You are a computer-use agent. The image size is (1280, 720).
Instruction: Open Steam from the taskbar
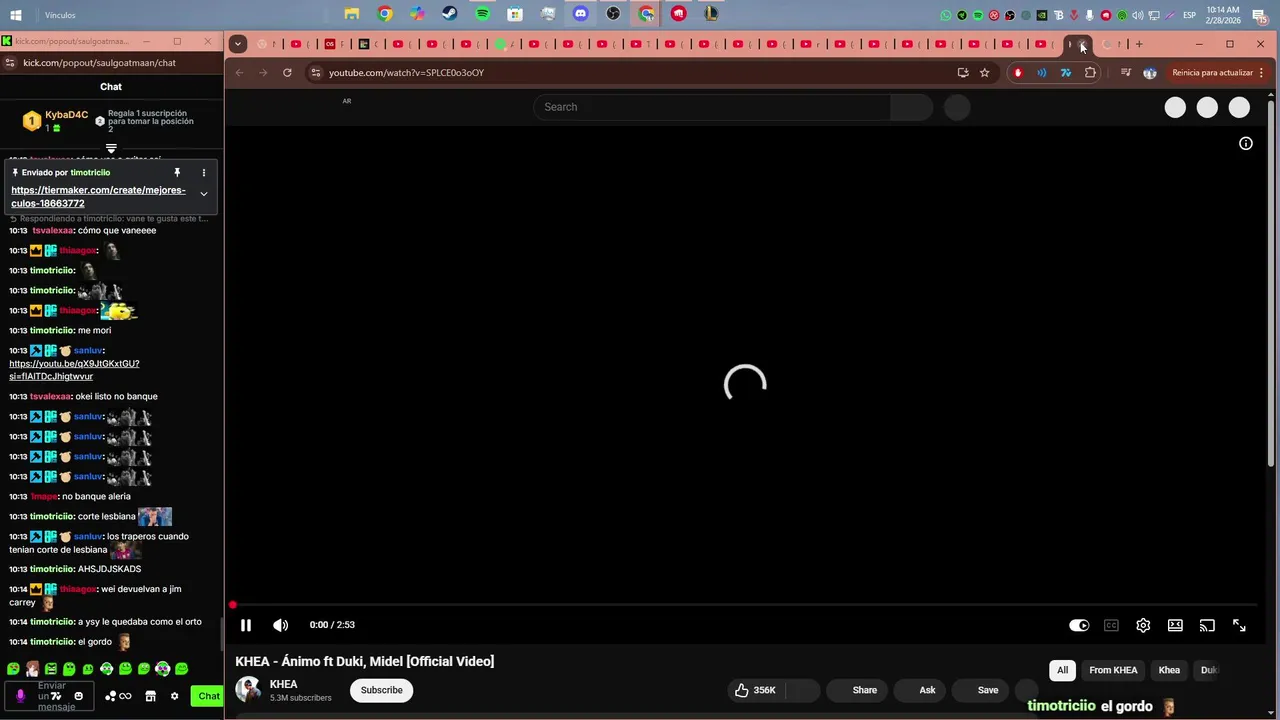(450, 14)
